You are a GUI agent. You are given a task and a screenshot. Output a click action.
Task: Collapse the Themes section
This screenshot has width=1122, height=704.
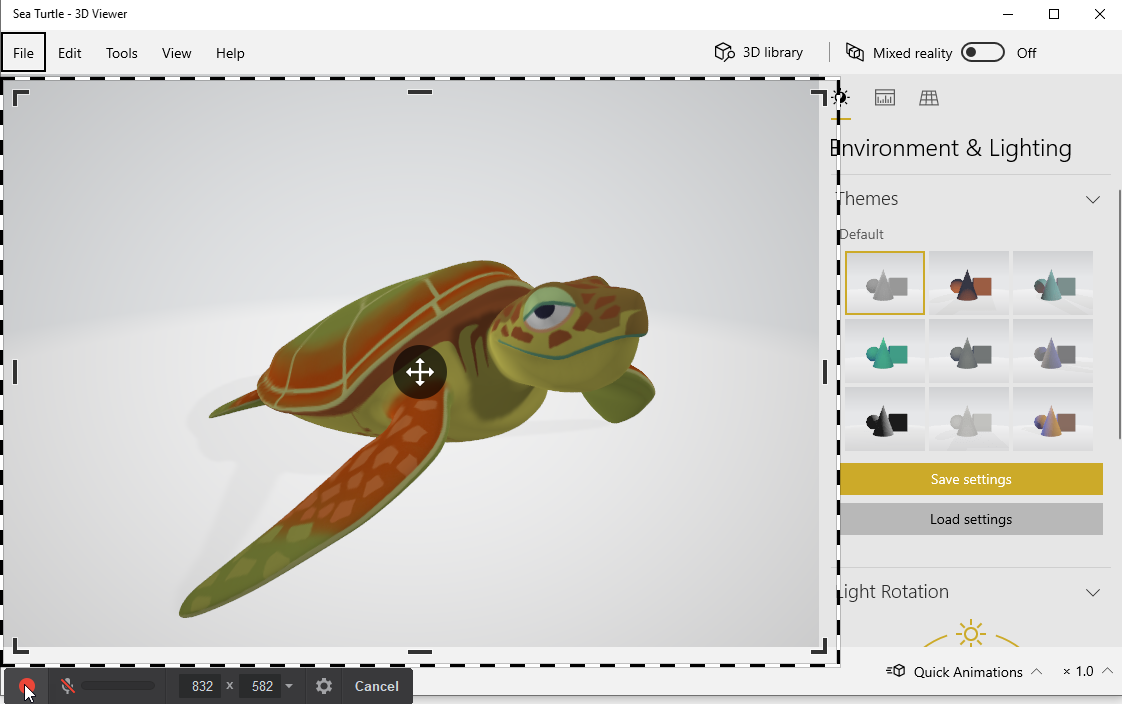coord(1093,199)
